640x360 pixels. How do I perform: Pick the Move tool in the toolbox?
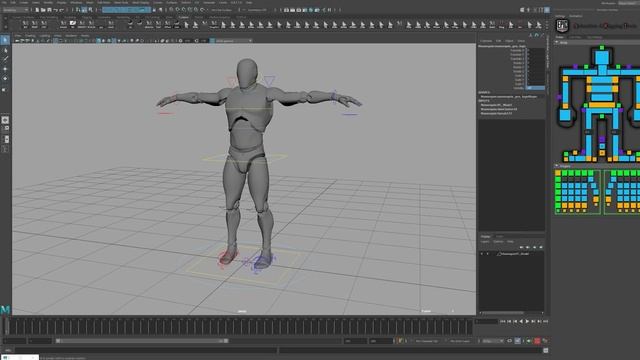point(5,69)
